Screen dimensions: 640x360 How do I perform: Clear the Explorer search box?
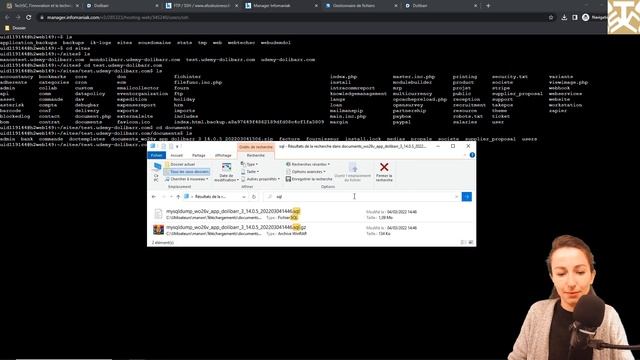pyautogui.click(x=456, y=197)
